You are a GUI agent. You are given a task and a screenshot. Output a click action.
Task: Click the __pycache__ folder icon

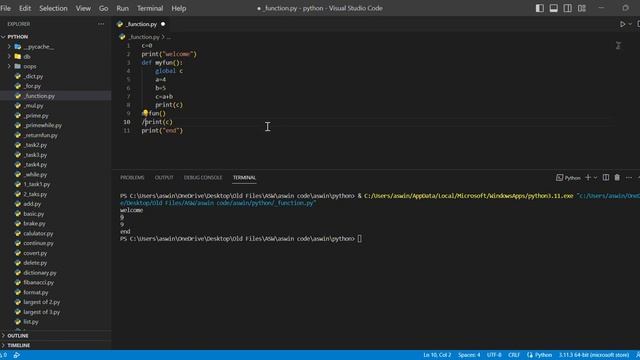tap(18, 47)
